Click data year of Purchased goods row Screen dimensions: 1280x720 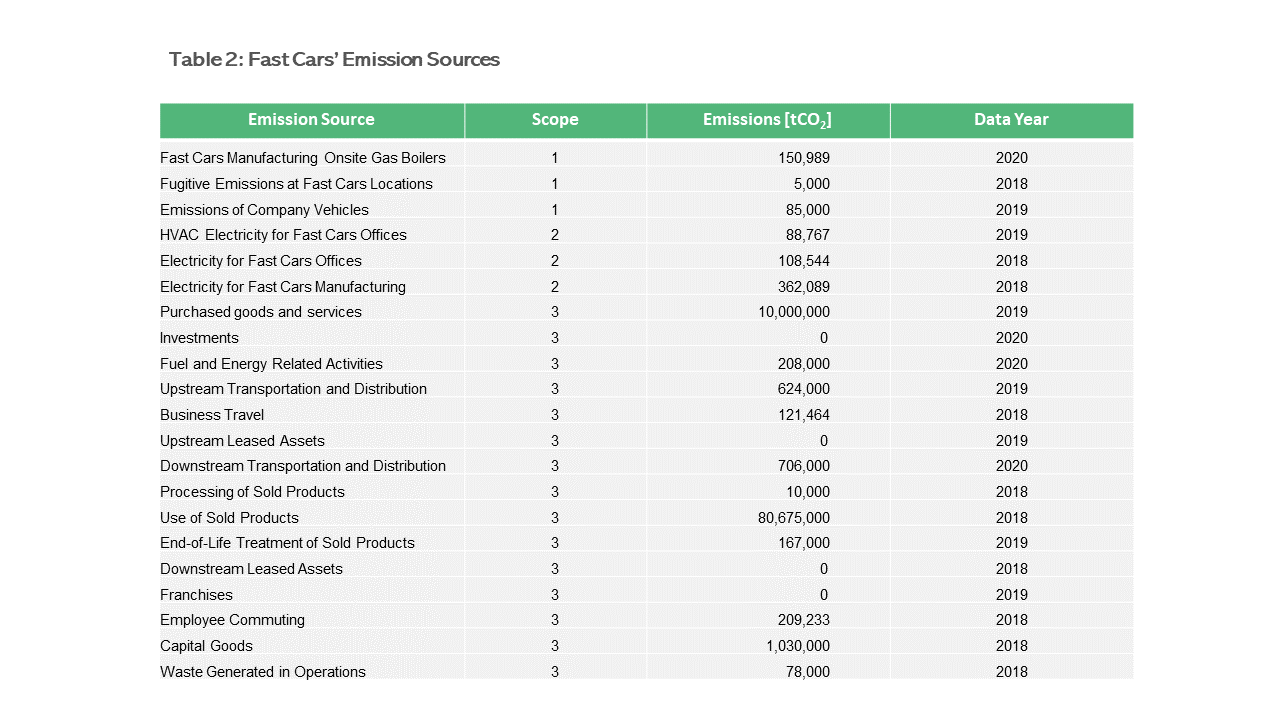[x=1012, y=312]
